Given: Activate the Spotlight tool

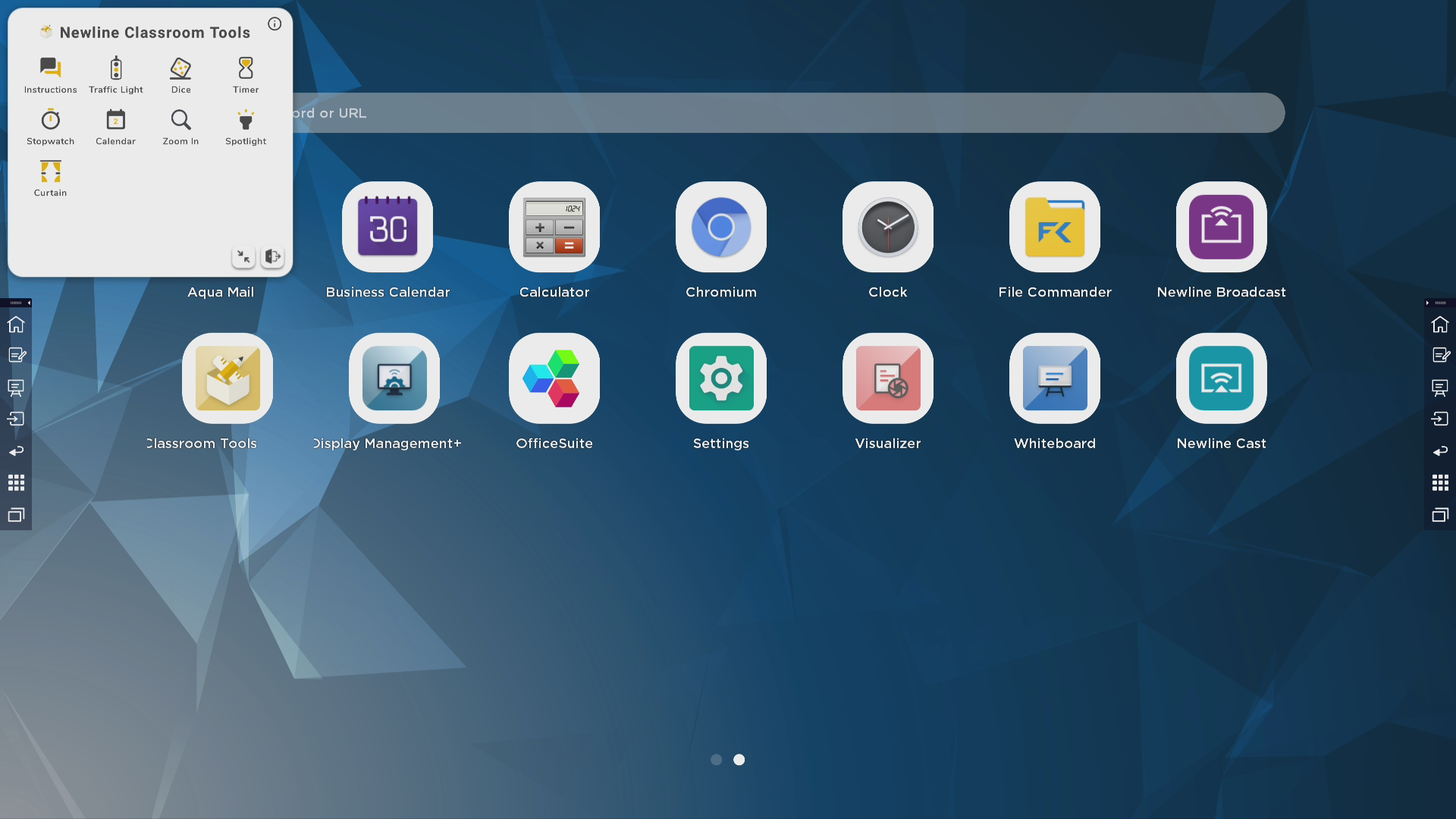Looking at the screenshot, I should pyautogui.click(x=246, y=126).
